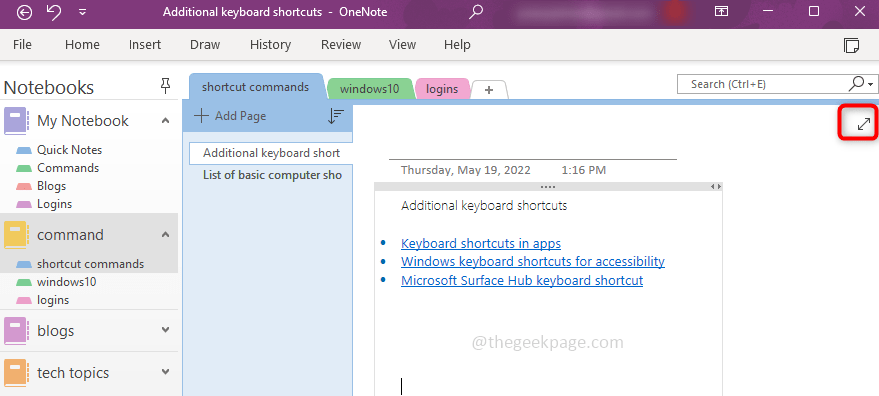Open the File menu
The height and width of the screenshot is (396, 879).
coord(22,45)
